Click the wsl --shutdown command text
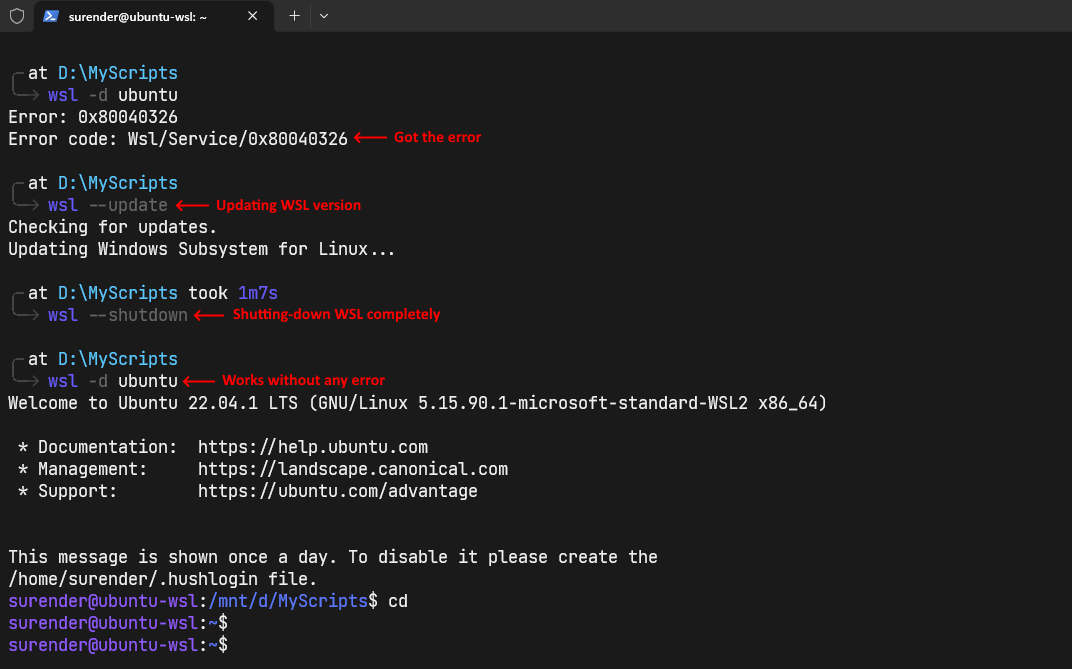Screen dimensions: 1072x669 (x=117, y=314)
